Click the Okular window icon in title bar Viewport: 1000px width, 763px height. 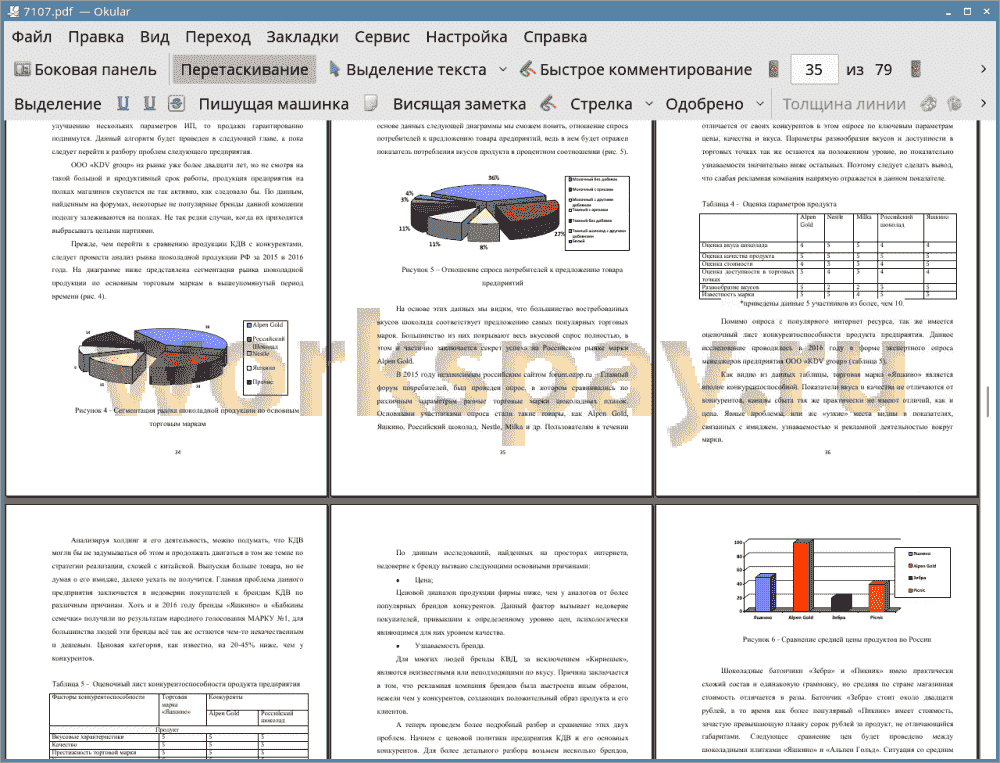click(x=13, y=11)
